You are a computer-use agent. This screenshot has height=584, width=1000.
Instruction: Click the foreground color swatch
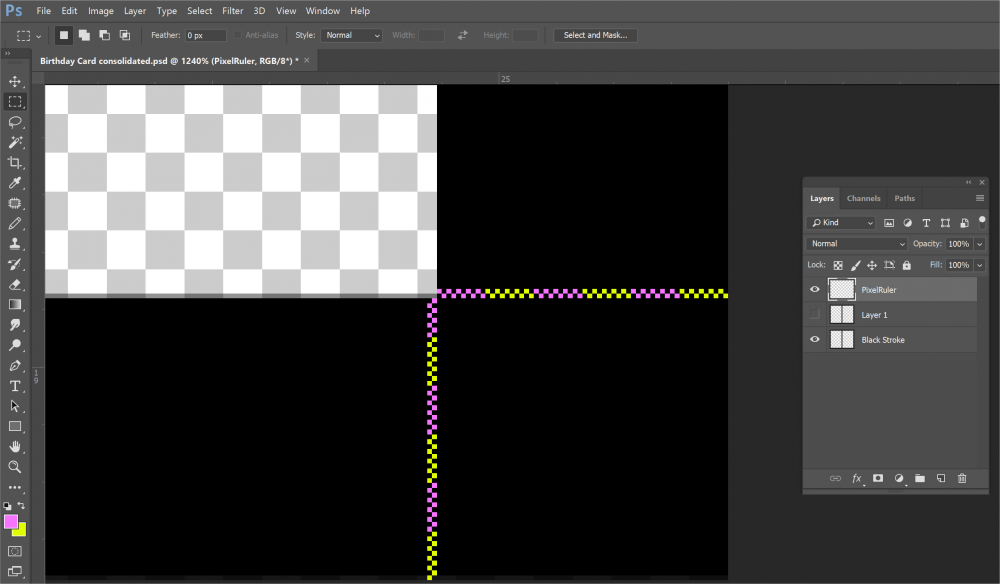click(11, 521)
